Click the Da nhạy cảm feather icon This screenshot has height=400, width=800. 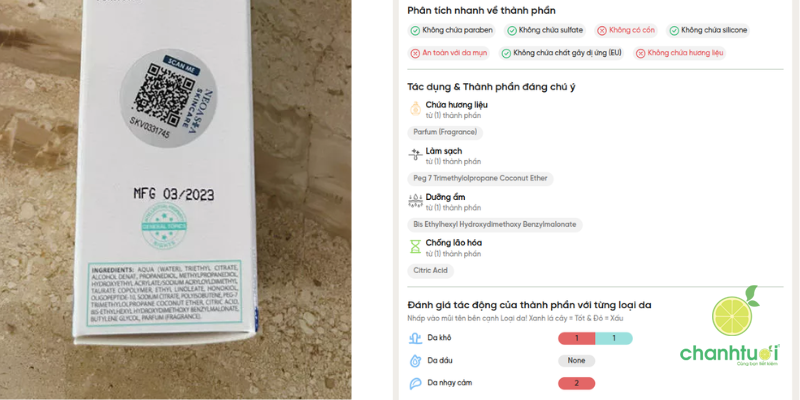tap(415, 383)
